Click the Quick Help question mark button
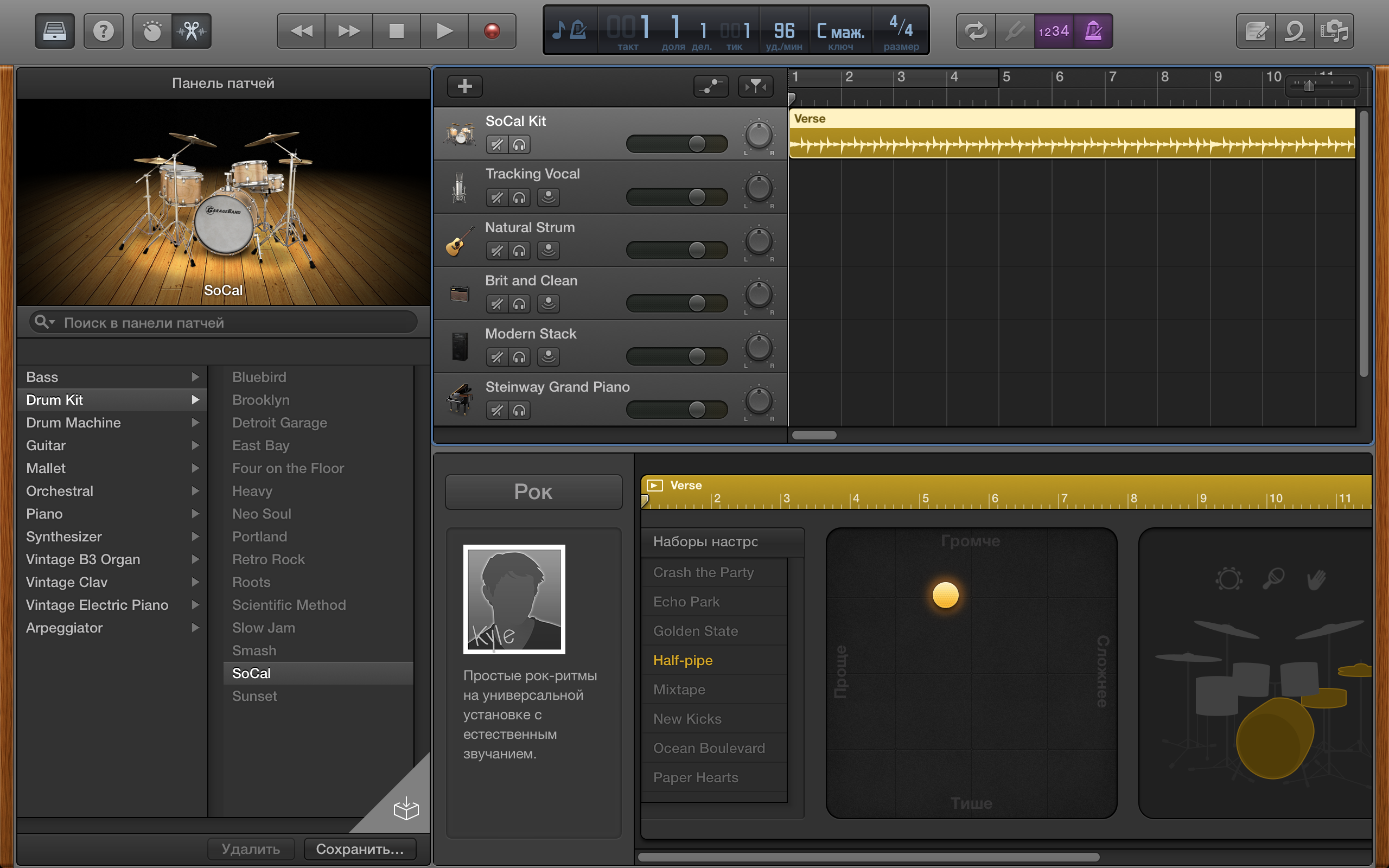Screen dimensions: 1389x868 click(x=103, y=31)
